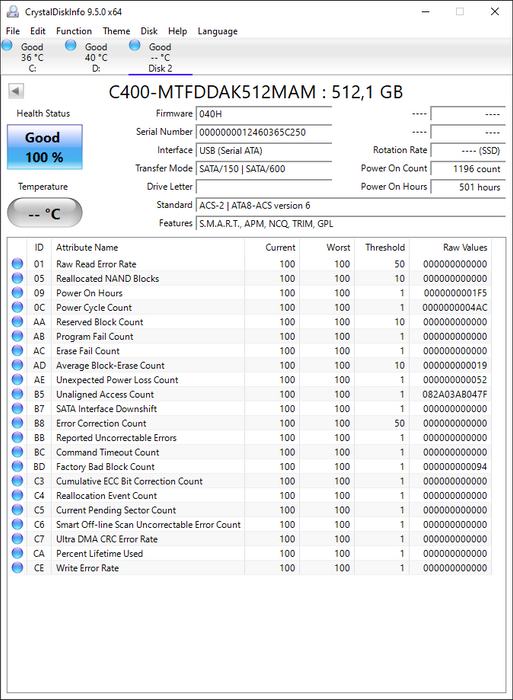Click raw value 0000000004AC

(455, 307)
